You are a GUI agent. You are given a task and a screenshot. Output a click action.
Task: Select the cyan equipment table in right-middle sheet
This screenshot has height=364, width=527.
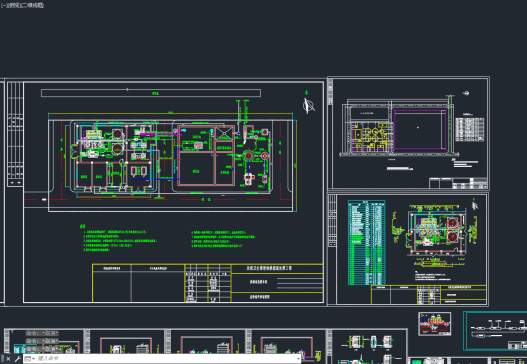(x=367, y=243)
